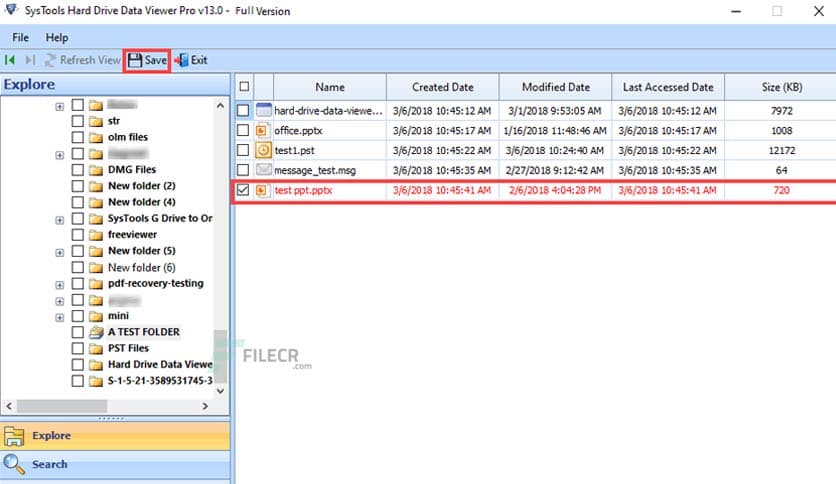The width and height of the screenshot is (836, 484).
Task: Check the A TEST FOLDER checkbox
Action: point(78,332)
